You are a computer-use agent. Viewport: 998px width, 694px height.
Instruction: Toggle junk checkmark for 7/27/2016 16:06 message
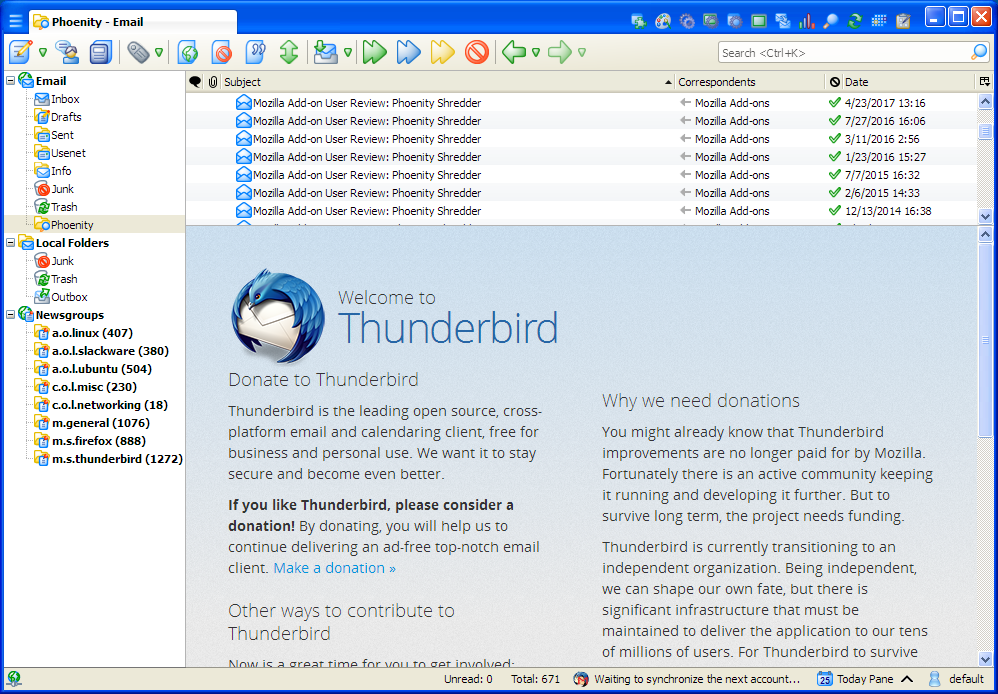[x=834, y=120]
